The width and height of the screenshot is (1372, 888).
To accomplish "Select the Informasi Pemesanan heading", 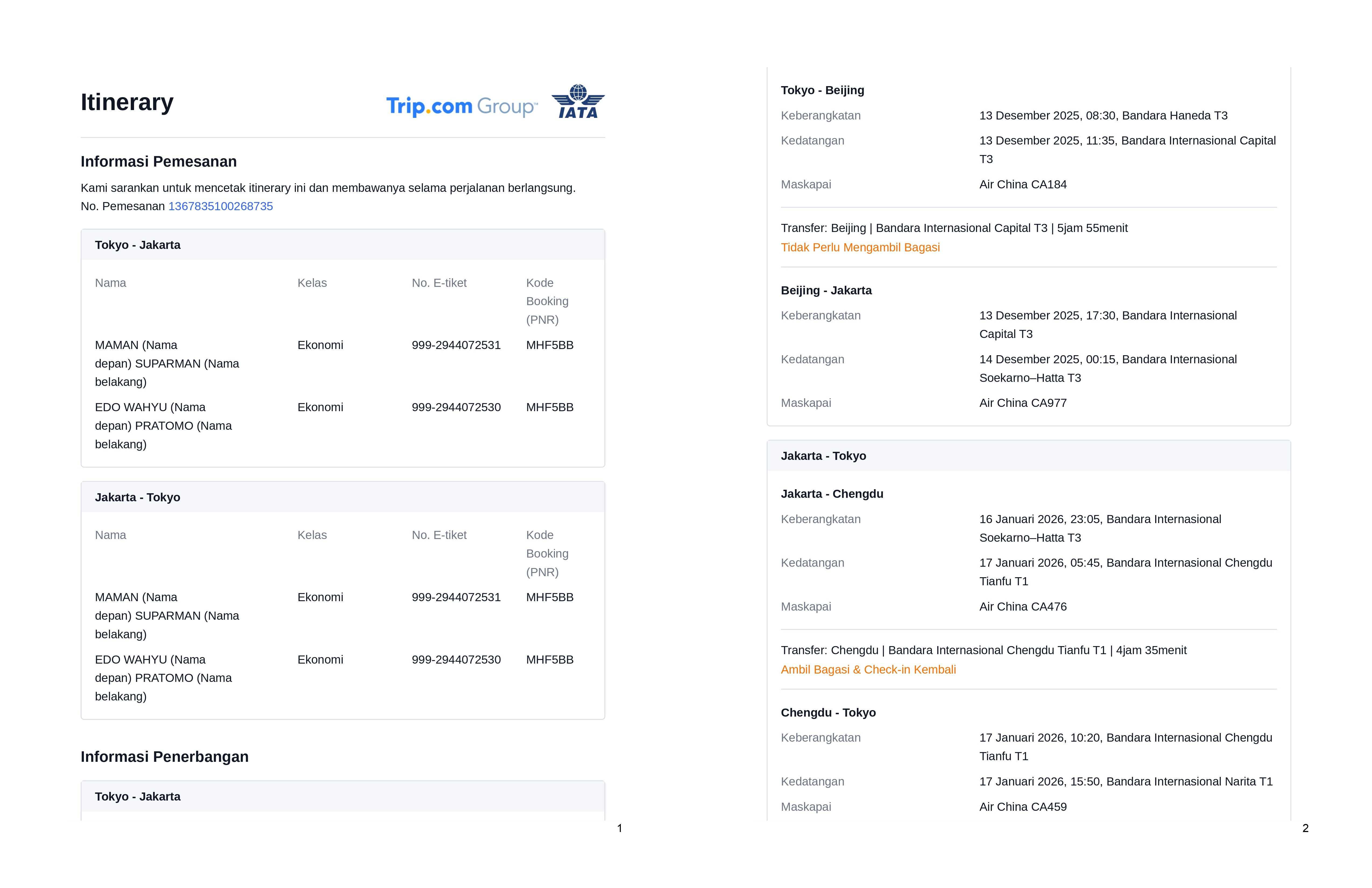I will pos(158,161).
